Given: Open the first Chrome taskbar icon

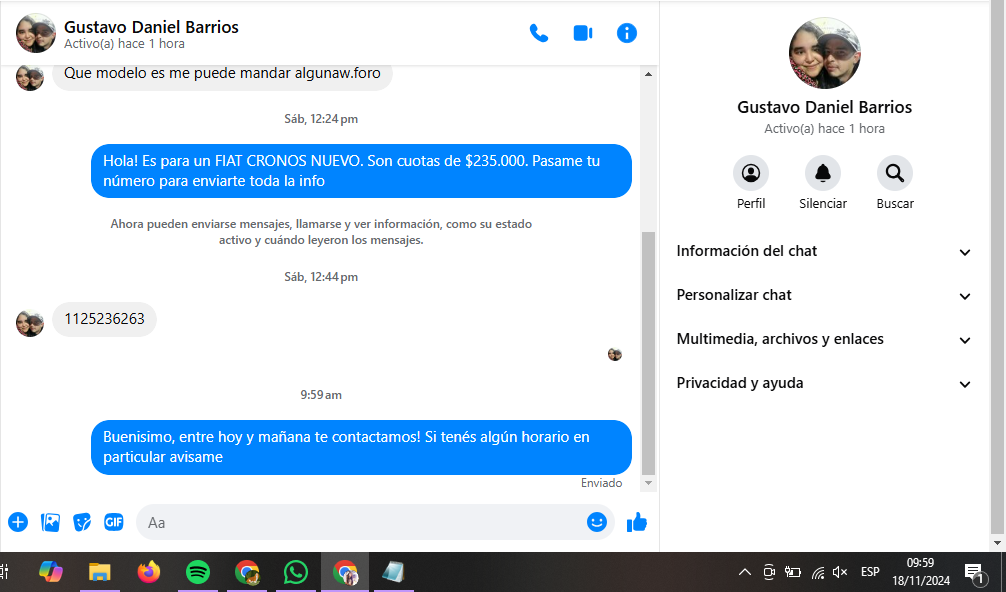Looking at the screenshot, I should (x=247, y=571).
